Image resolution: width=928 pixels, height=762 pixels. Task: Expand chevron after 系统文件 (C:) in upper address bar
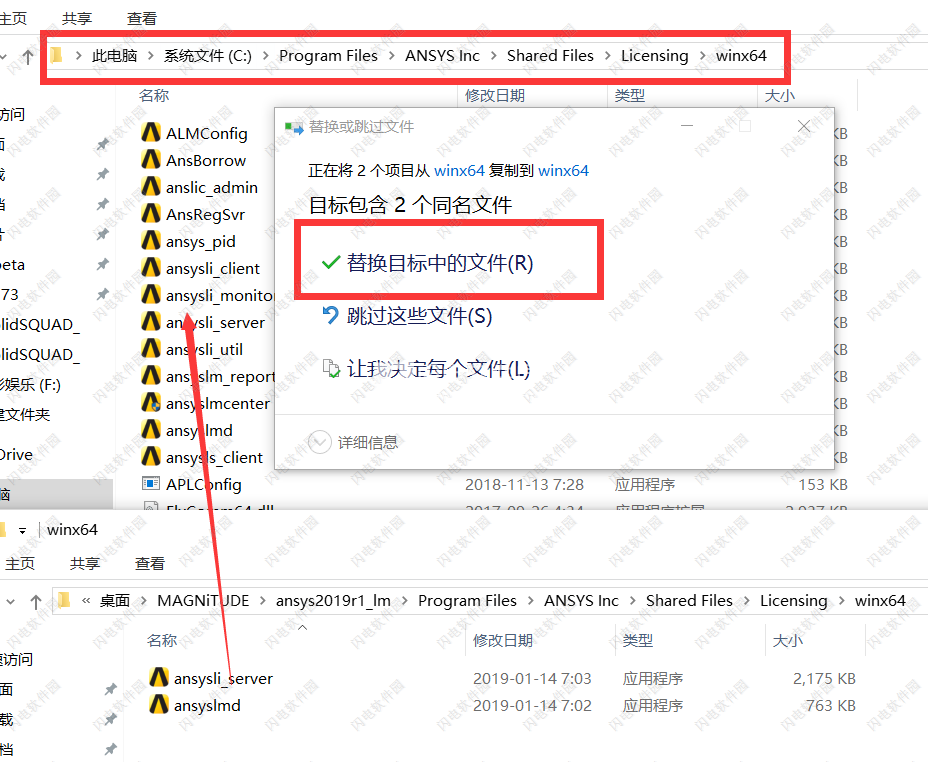(265, 56)
